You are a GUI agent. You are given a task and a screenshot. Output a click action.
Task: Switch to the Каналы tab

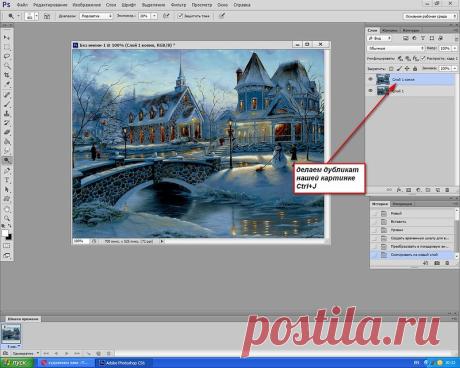[x=390, y=30]
